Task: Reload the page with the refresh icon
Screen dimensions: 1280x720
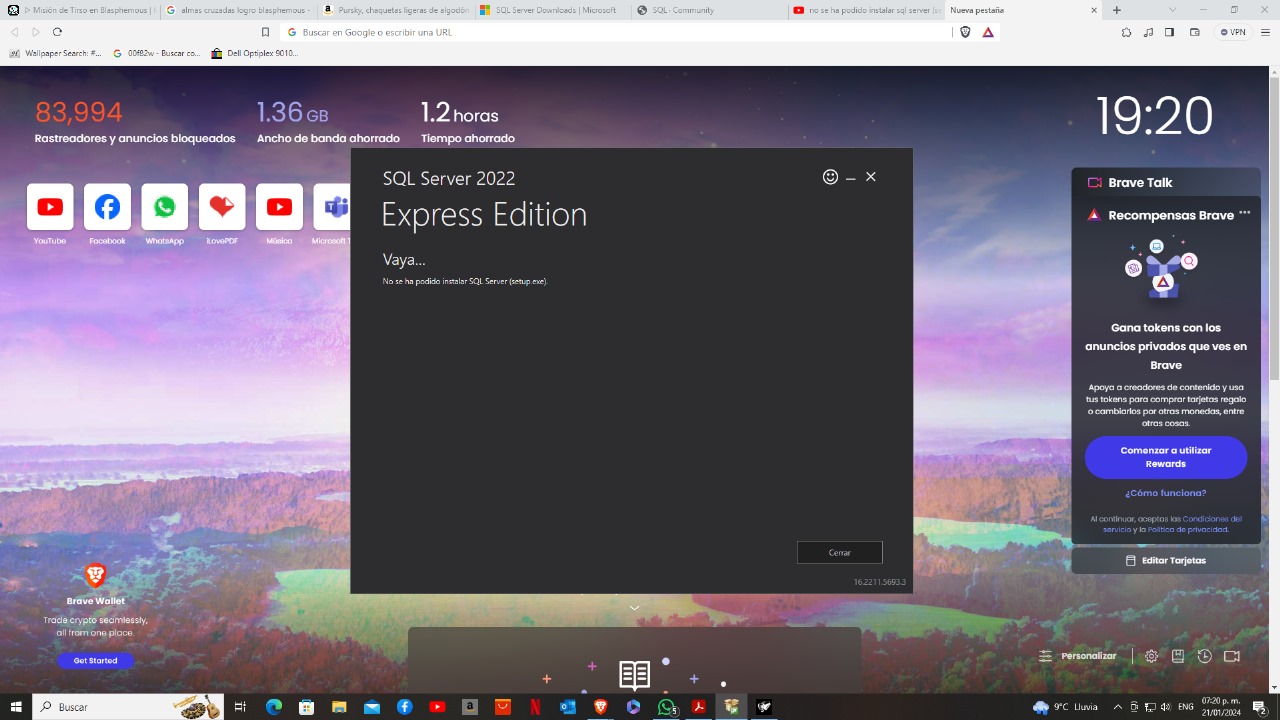Action: click(x=57, y=32)
